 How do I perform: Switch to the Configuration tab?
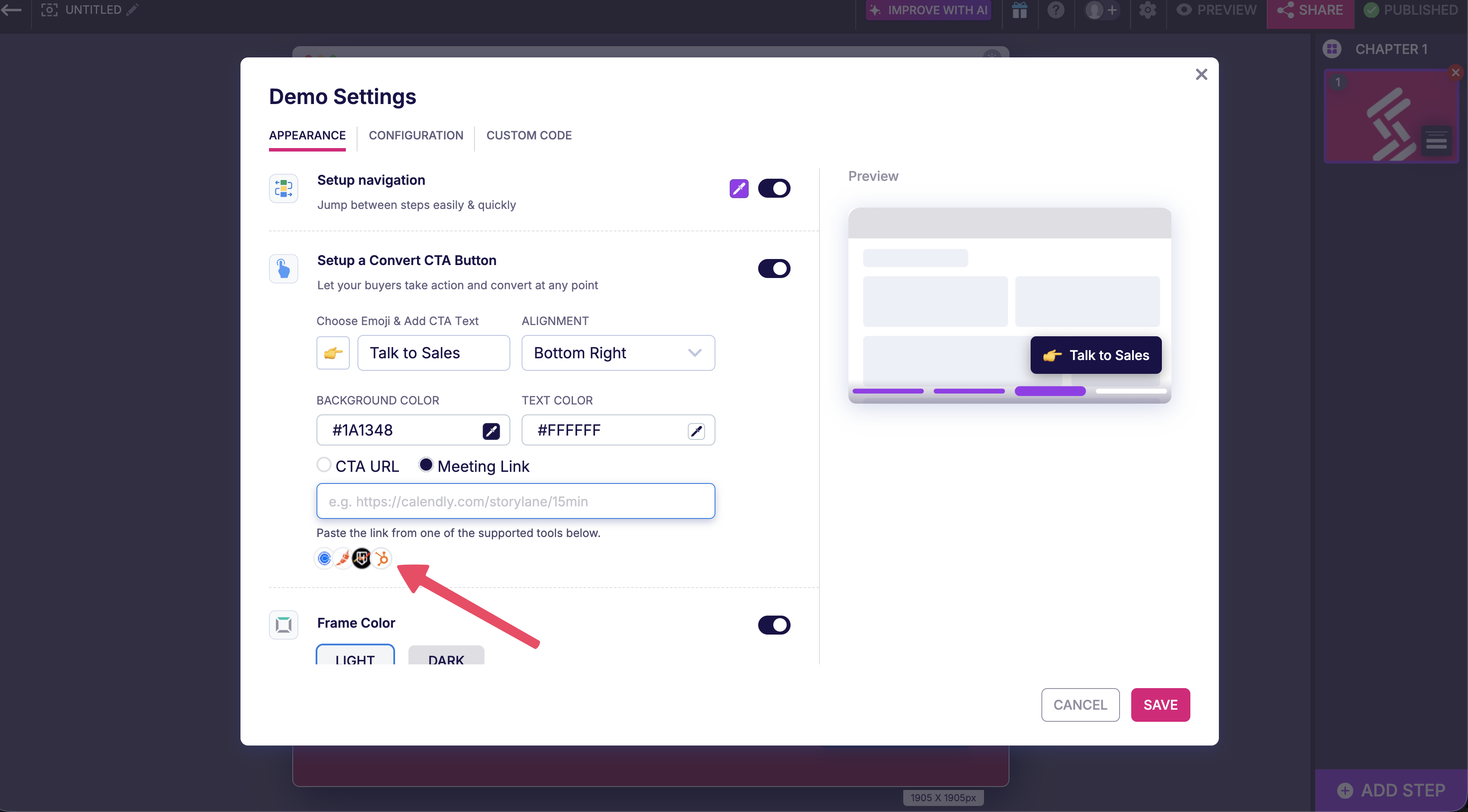pyautogui.click(x=415, y=136)
